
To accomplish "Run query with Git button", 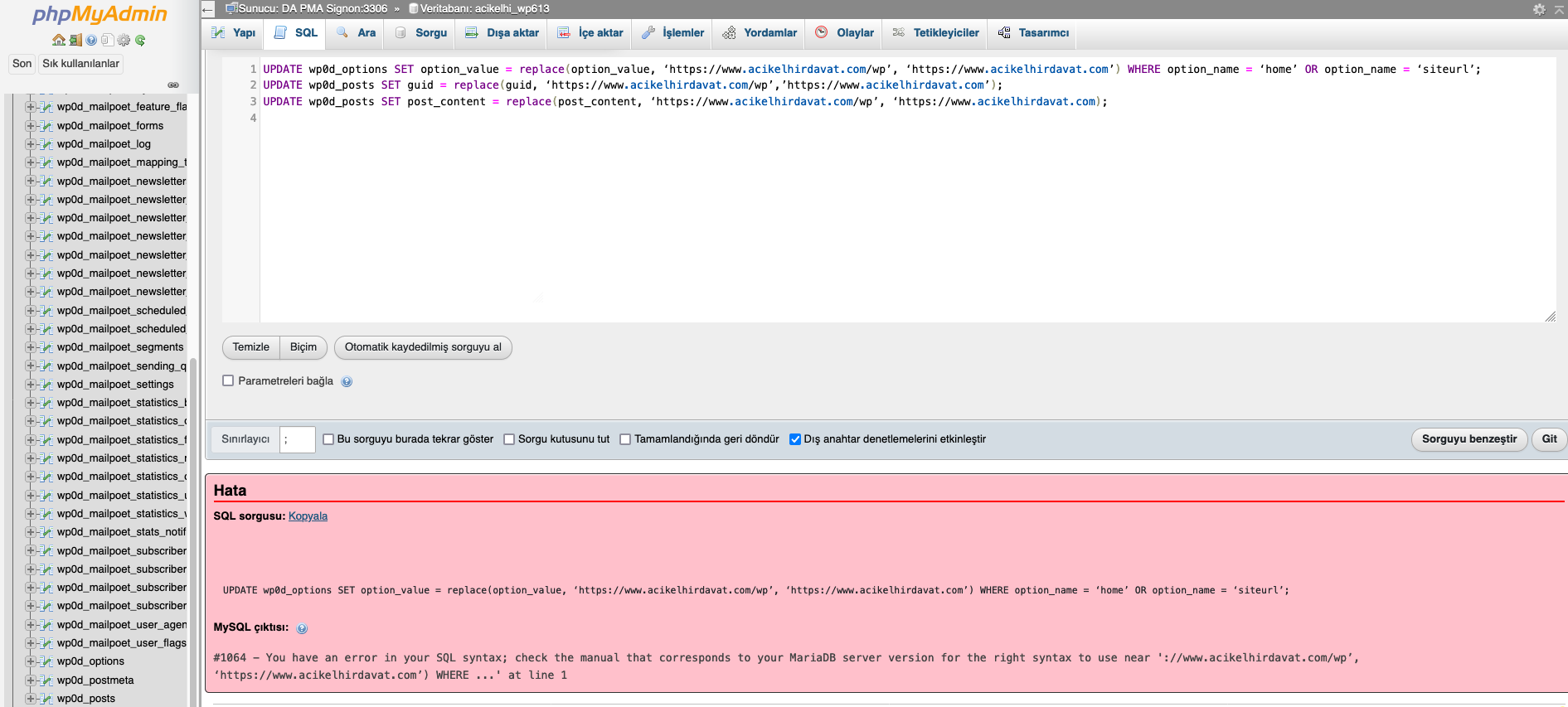I will coord(1549,439).
